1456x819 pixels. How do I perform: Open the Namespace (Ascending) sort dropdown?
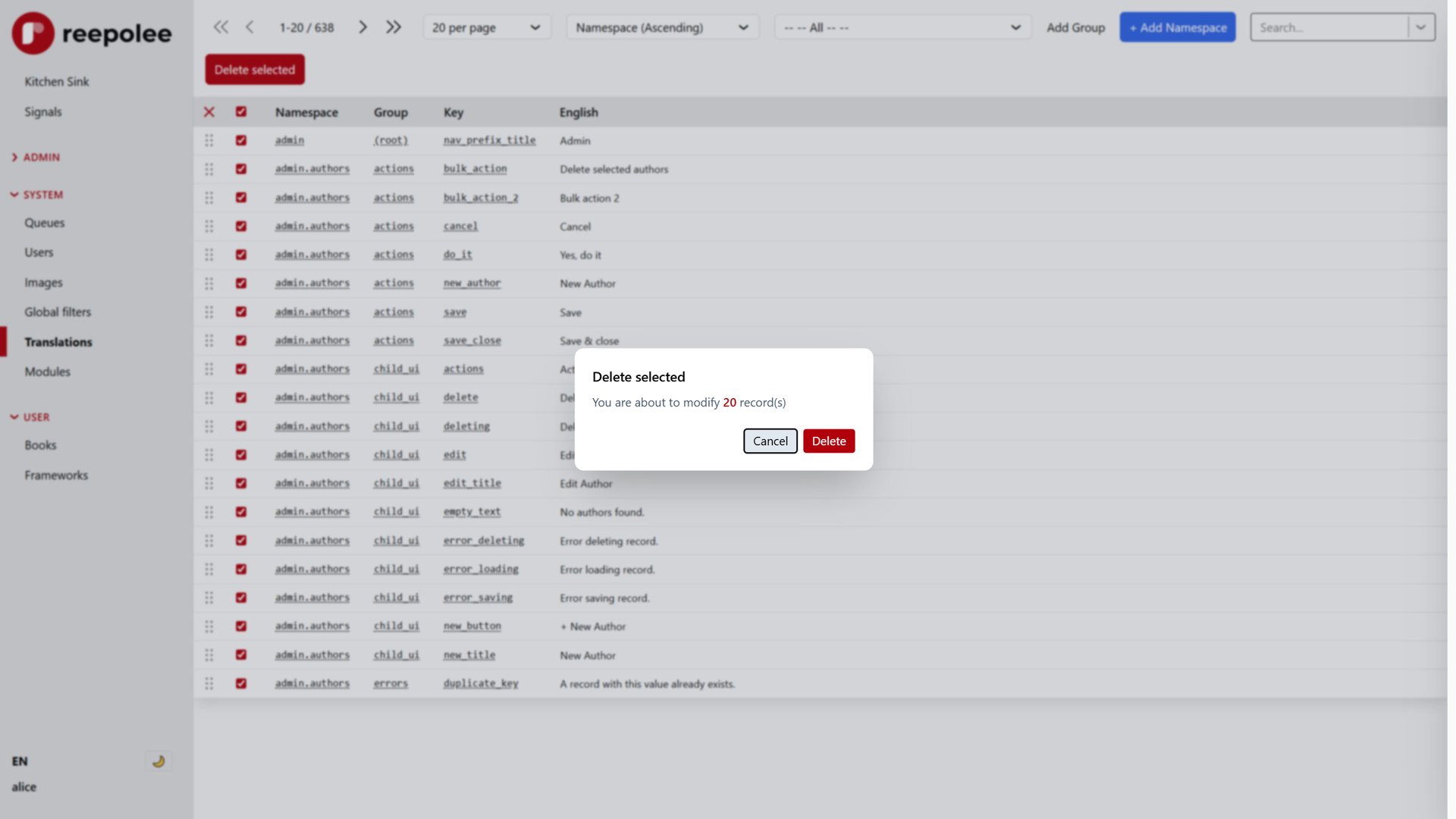(662, 27)
